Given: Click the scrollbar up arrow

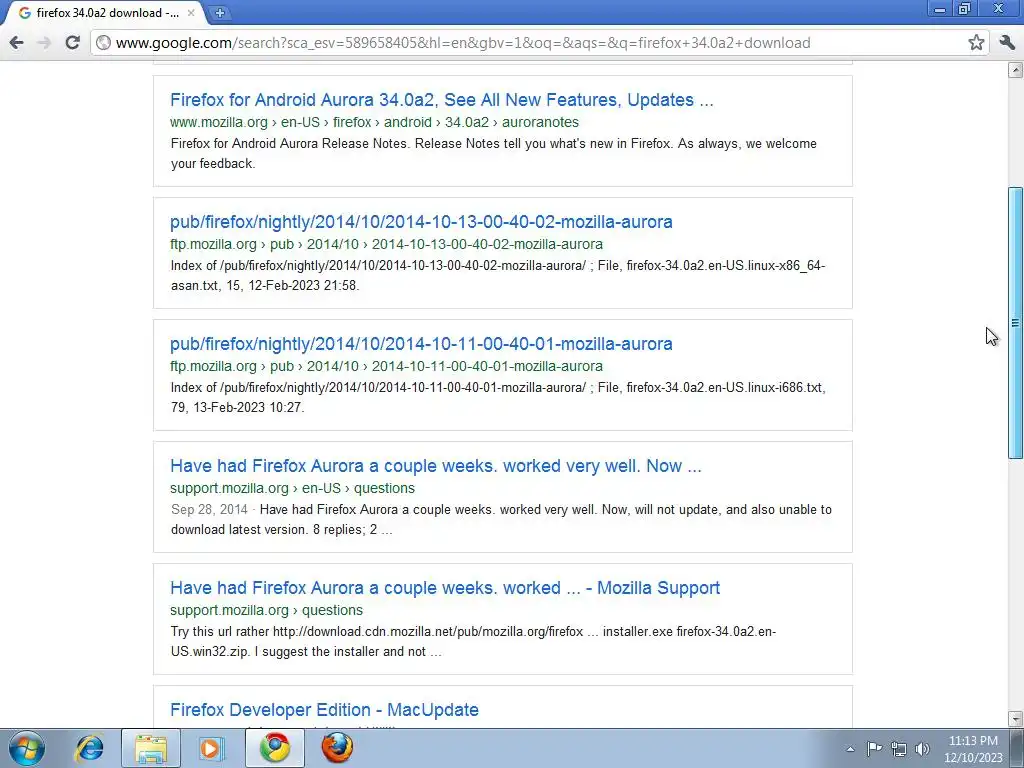Looking at the screenshot, I should (1015, 70).
